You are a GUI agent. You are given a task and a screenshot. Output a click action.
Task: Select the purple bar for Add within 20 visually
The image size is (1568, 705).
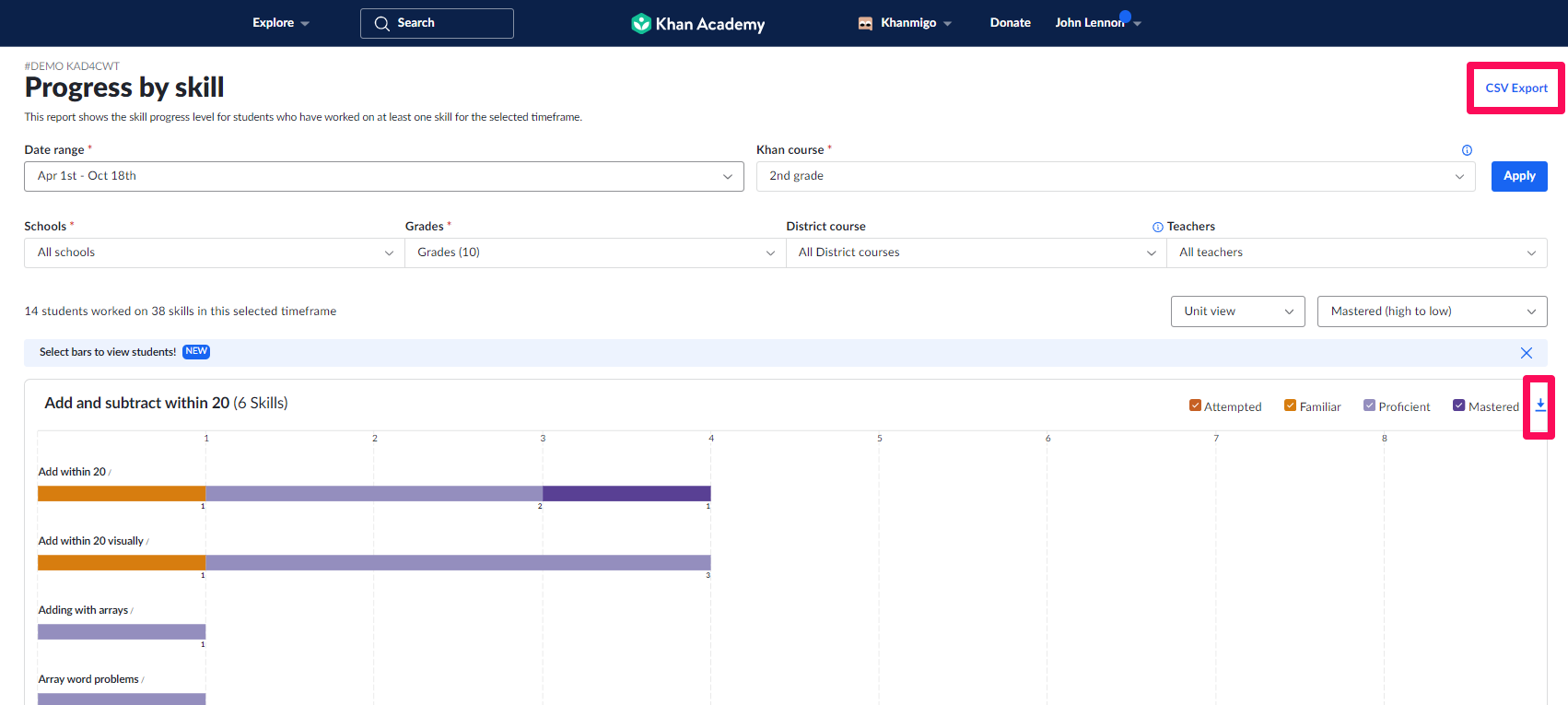(458, 562)
